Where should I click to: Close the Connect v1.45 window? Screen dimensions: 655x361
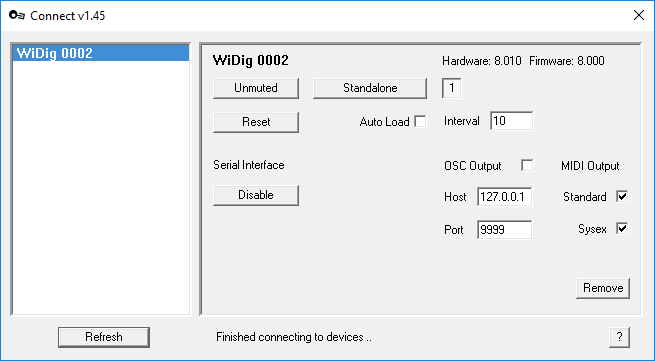click(638, 15)
